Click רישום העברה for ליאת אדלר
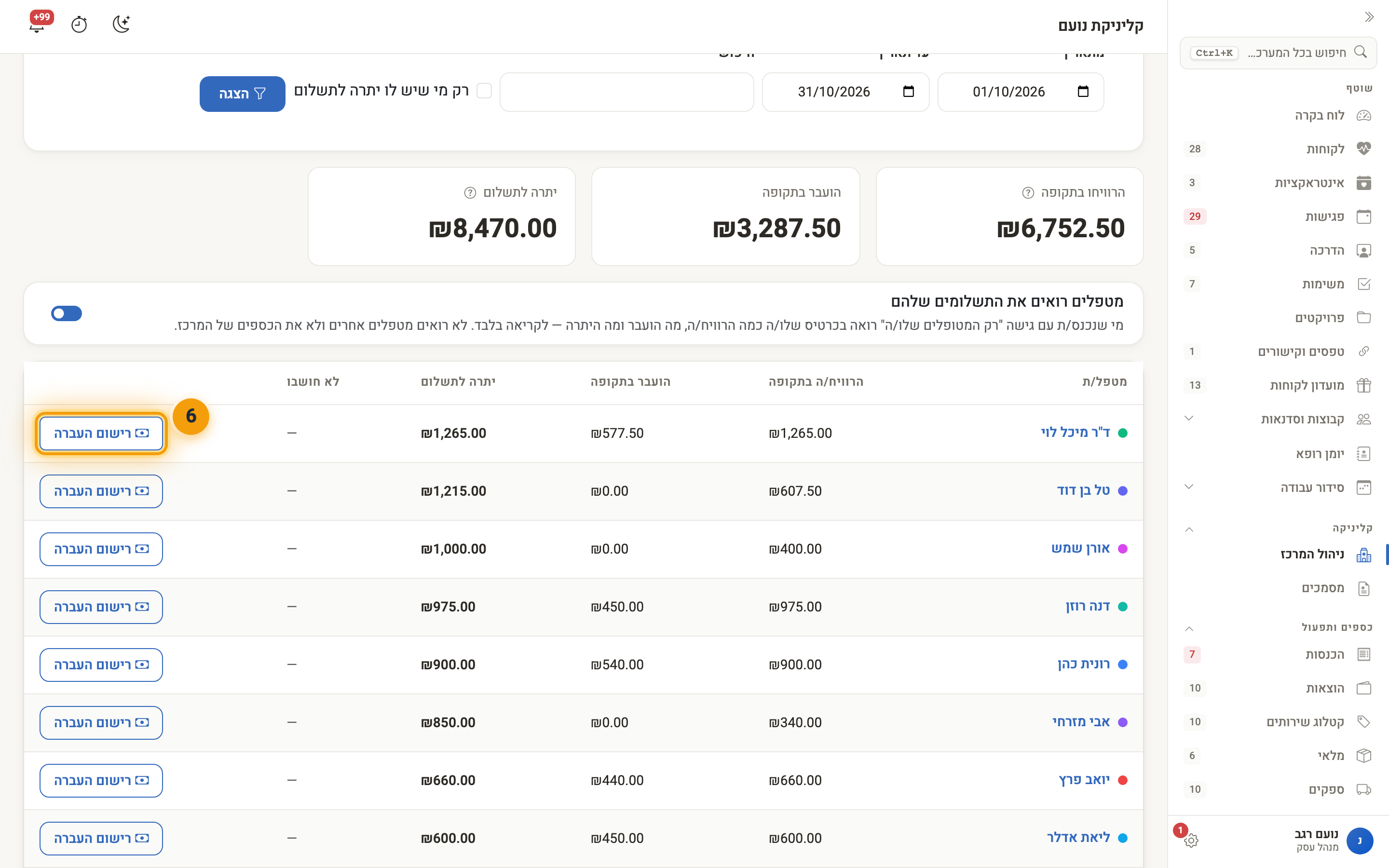 pos(101,839)
